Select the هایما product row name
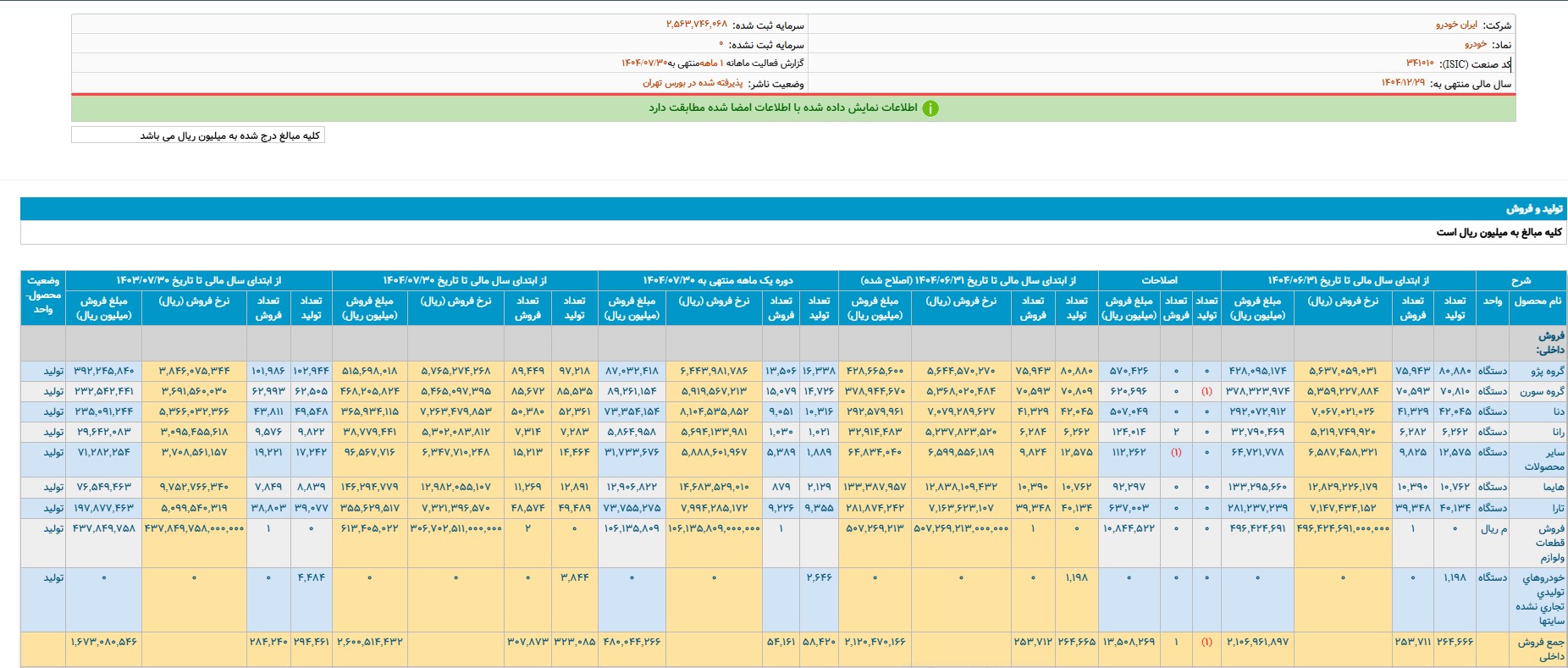The width and height of the screenshot is (1568, 668). click(x=1553, y=487)
